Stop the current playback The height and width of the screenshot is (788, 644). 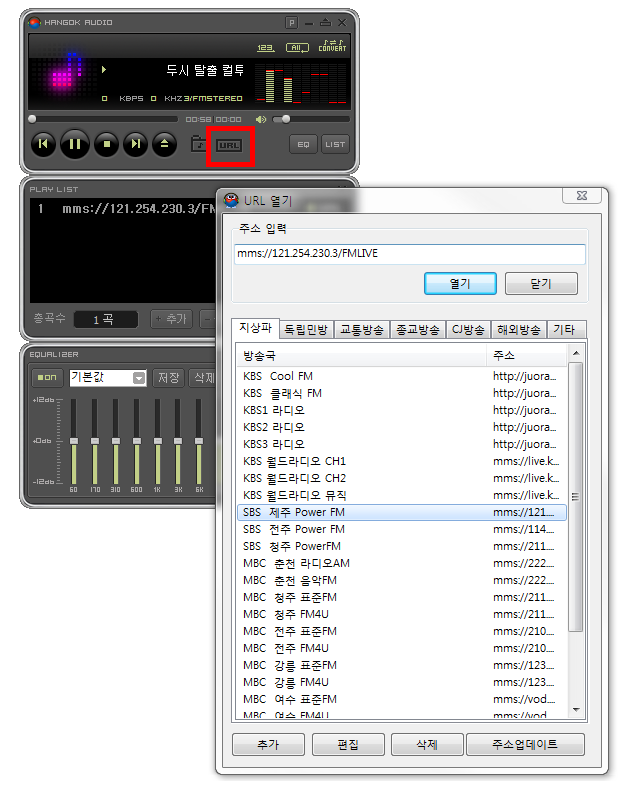point(107,144)
